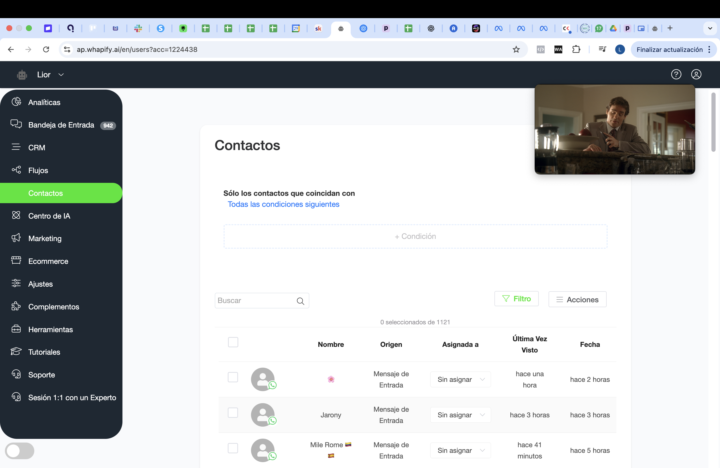Click the green Filtro button
This screenshot has width=720, height=468.
tap(517, 299)
